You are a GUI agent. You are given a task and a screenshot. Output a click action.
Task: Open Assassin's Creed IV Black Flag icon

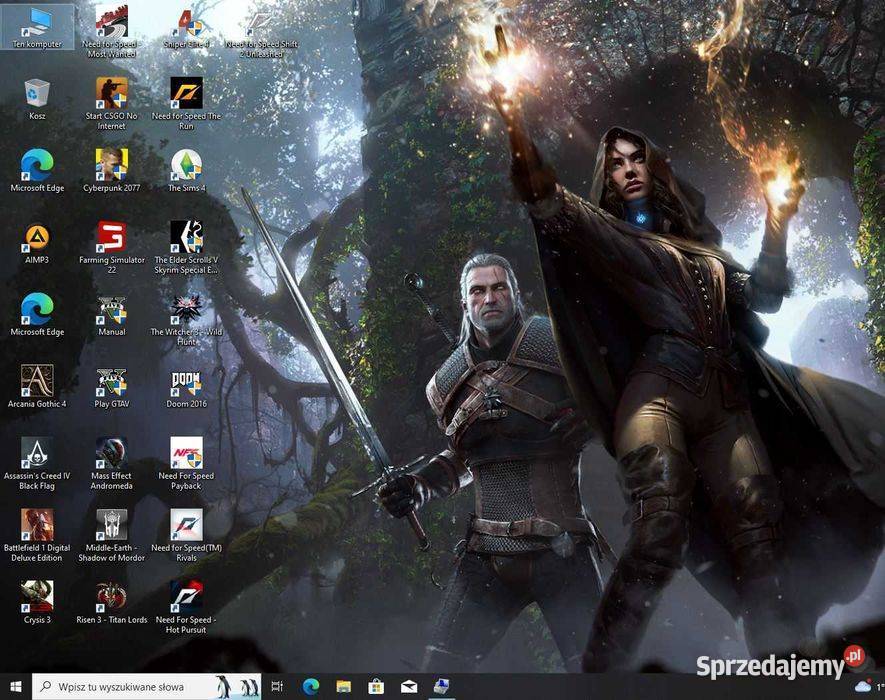[x=37, y=454]
